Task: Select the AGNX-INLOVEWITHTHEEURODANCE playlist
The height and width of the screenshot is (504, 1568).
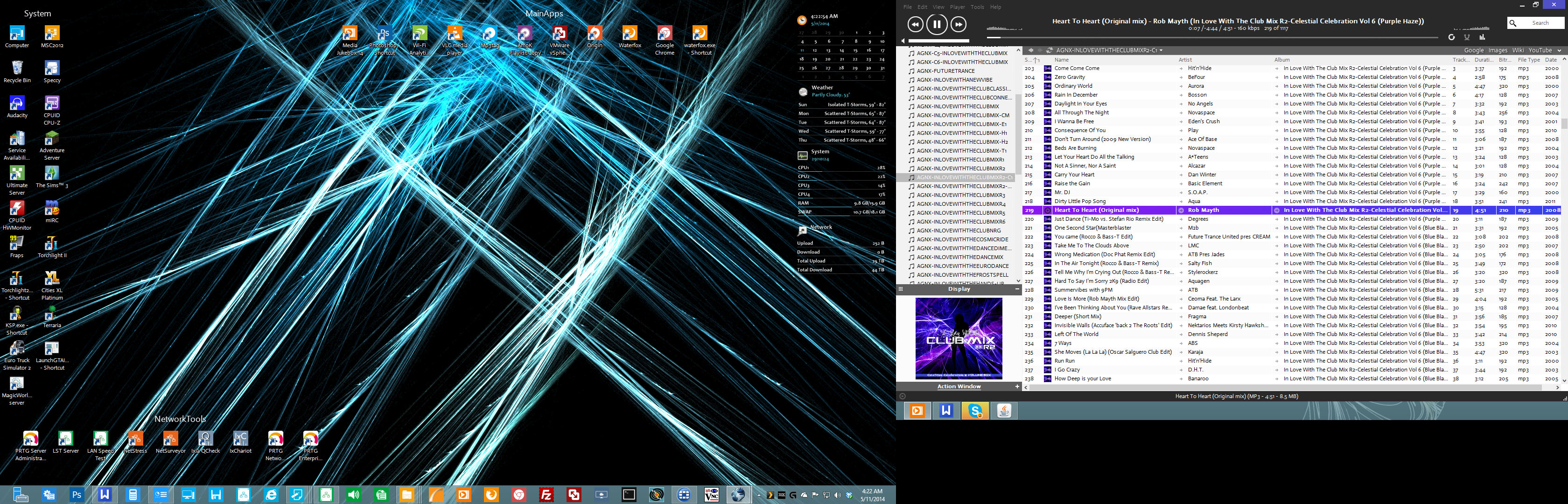Action: coord(962,266)
